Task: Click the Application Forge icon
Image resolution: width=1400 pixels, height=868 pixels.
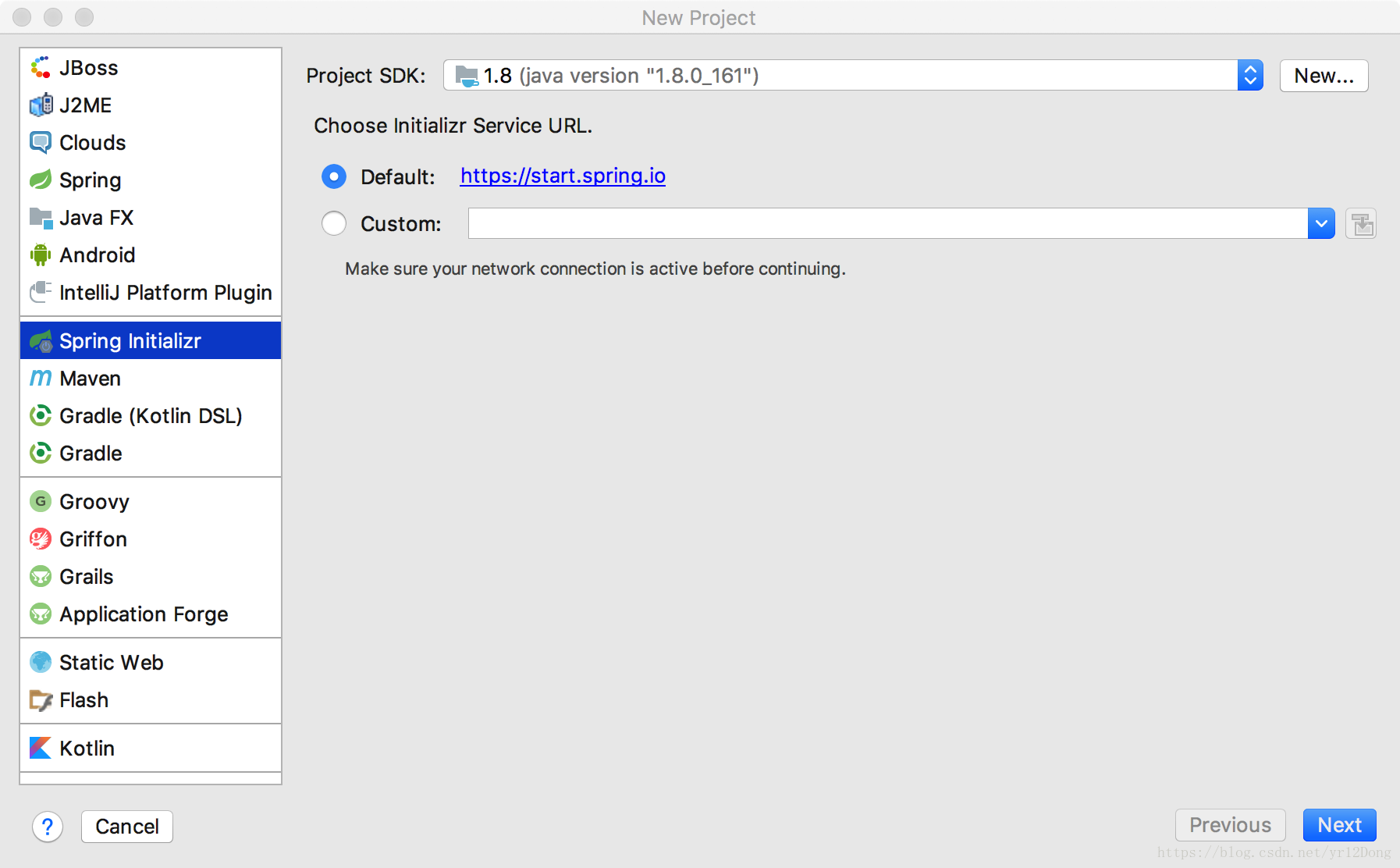Action: coord(41,614)
